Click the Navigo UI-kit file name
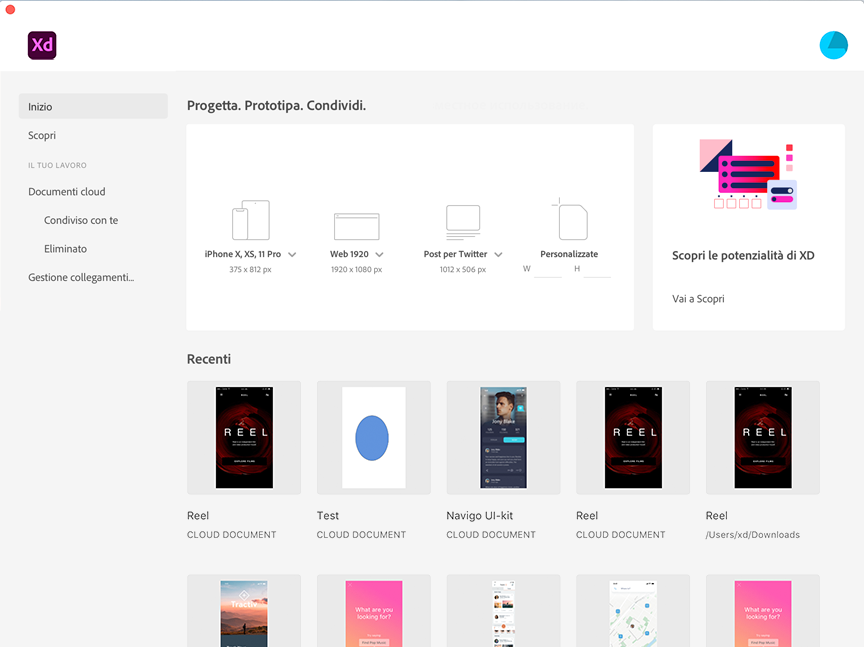Viewport: 864px width, 647px height. [x=479, y=515]
